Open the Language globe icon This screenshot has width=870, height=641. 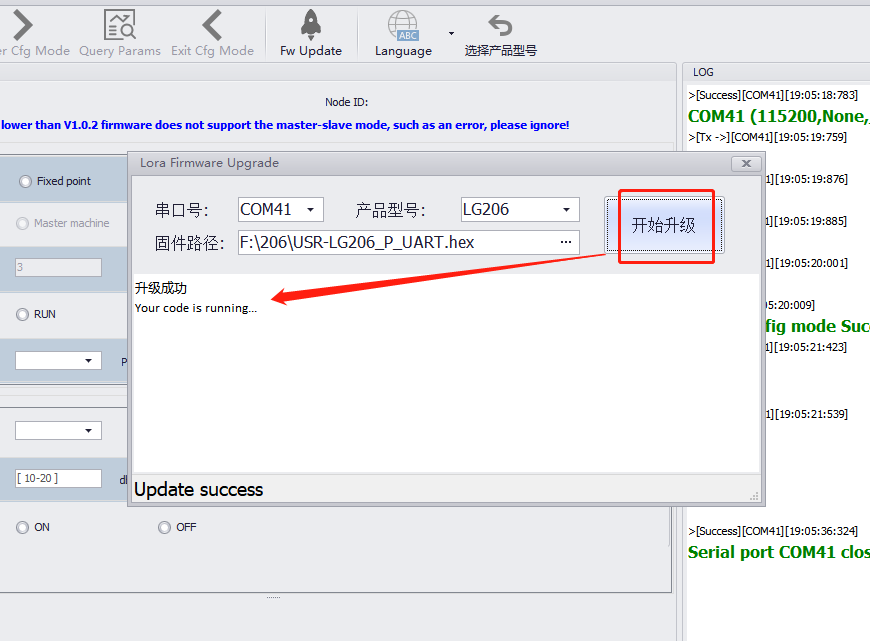(x=403, y=25)
